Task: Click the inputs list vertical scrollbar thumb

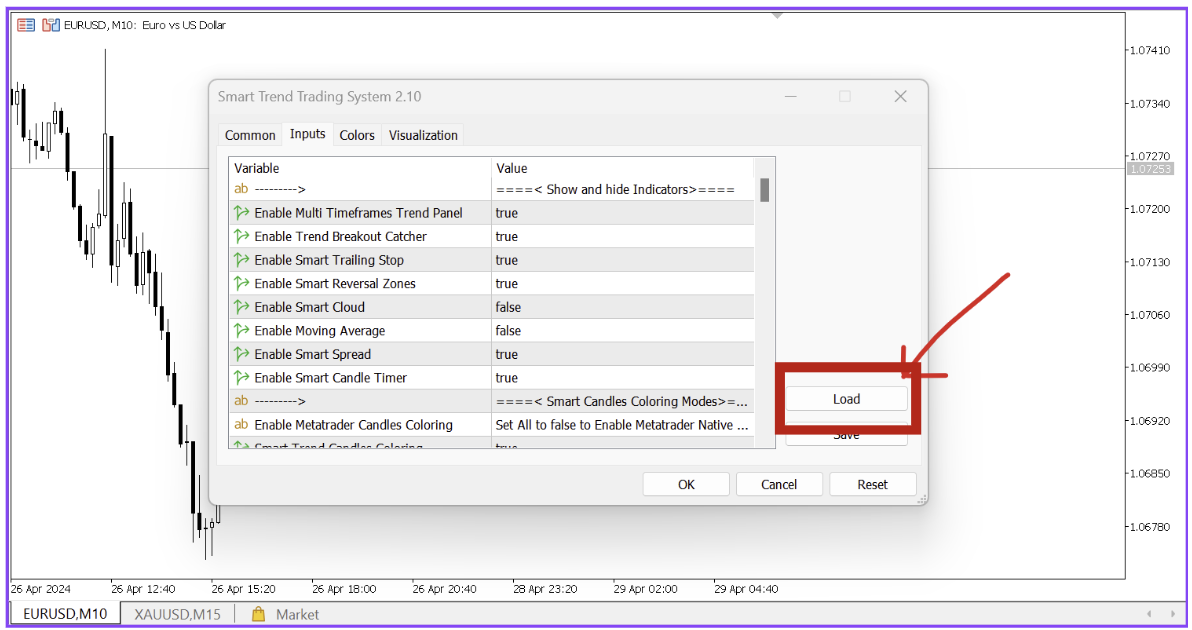Action: click(x=764, y=190)
